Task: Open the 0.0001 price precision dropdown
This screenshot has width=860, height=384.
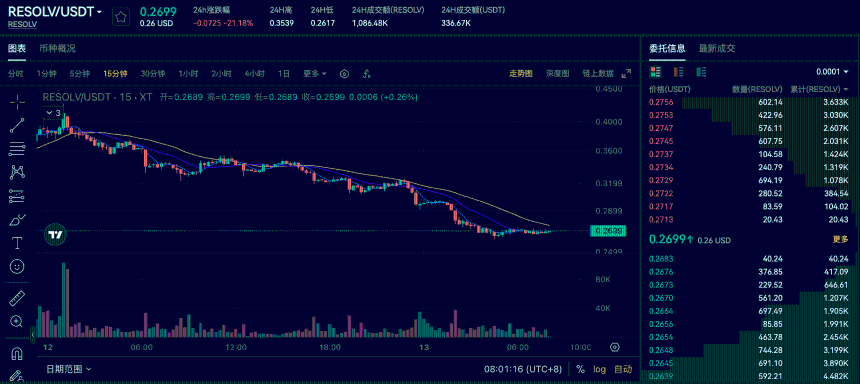Action: point(832,72)
